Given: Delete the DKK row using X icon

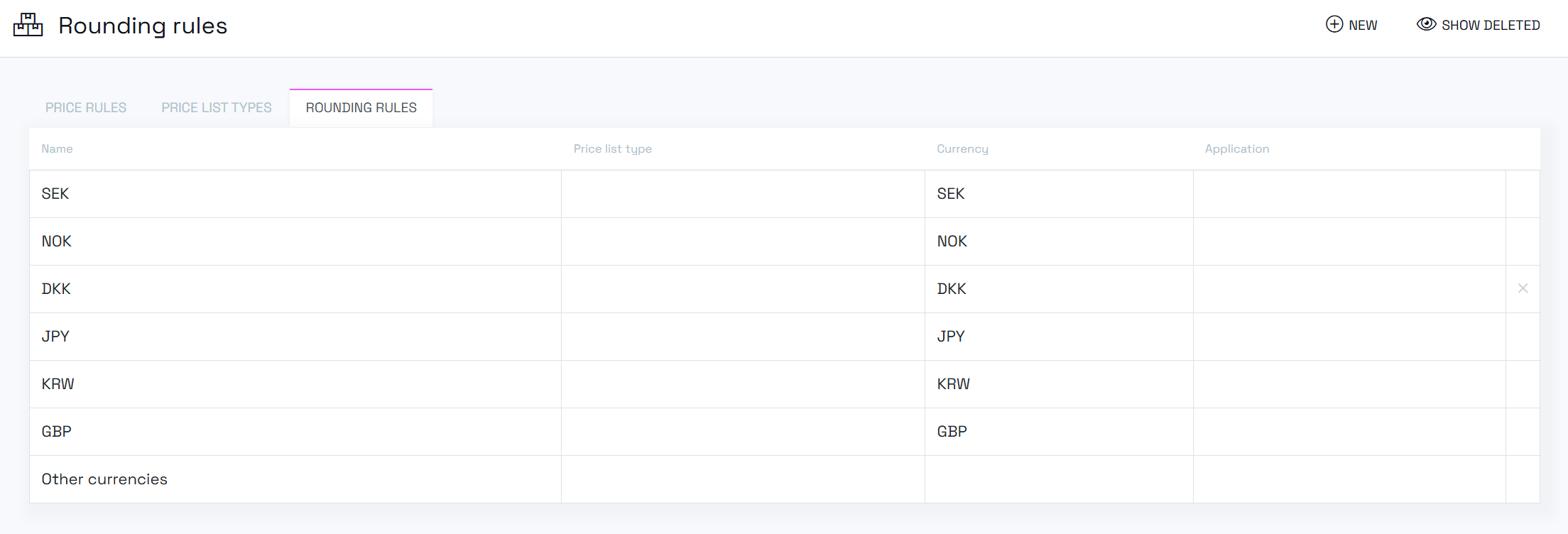Looking at the screenshot, I should tap(1523, 288).
